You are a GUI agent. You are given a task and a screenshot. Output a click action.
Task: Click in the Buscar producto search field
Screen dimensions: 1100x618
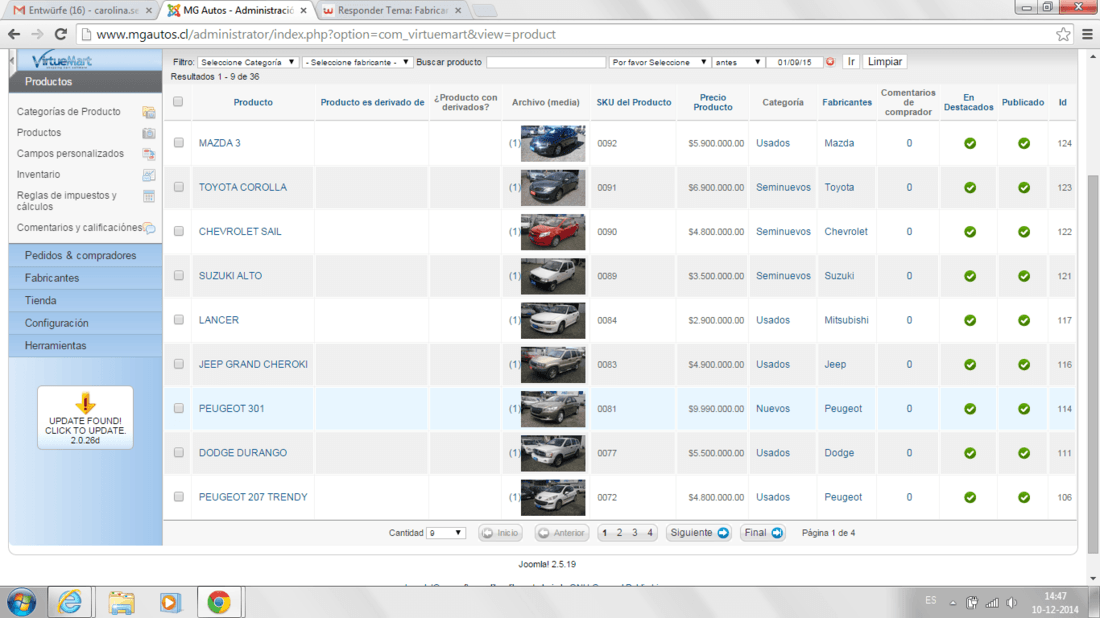point(546,62)
